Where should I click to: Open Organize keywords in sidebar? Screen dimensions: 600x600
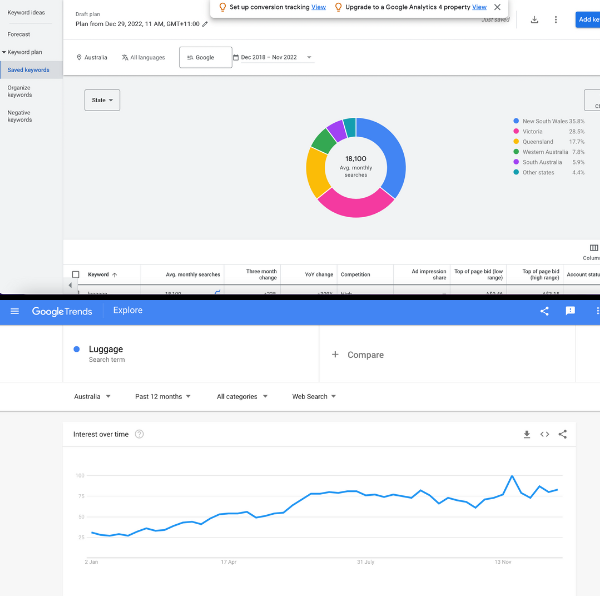(20, 91)
